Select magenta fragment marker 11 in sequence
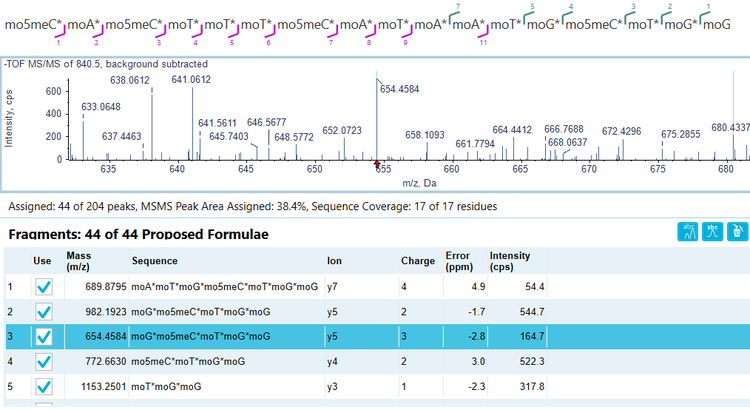Viewport: 750px width, 410px height. 483,39
